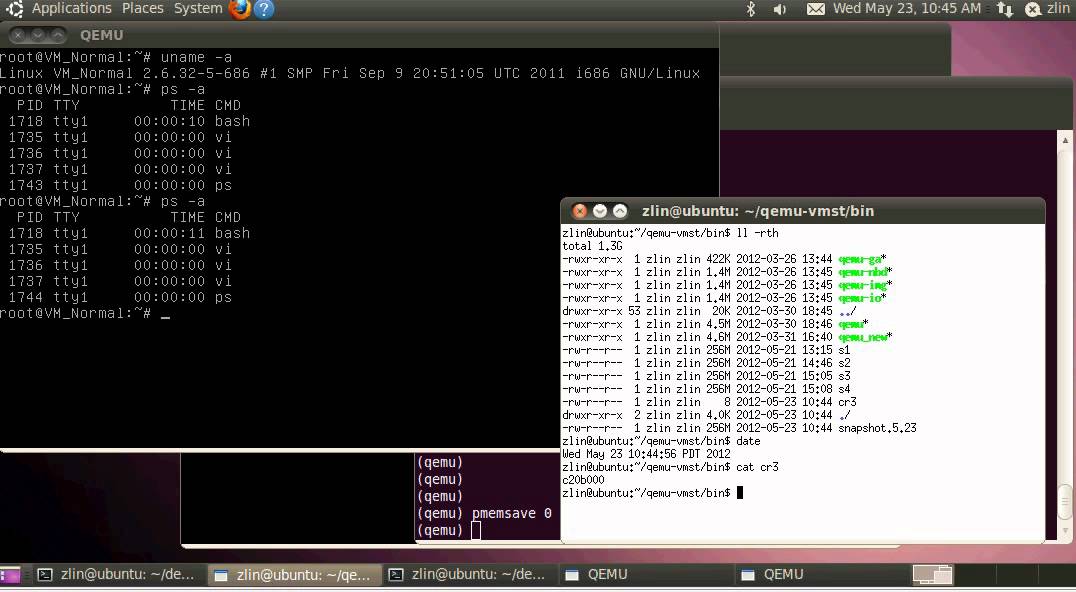Open the zlin user session menu
The image size is (1076, 592).
pyautogui.click(x=1047, y=9)
